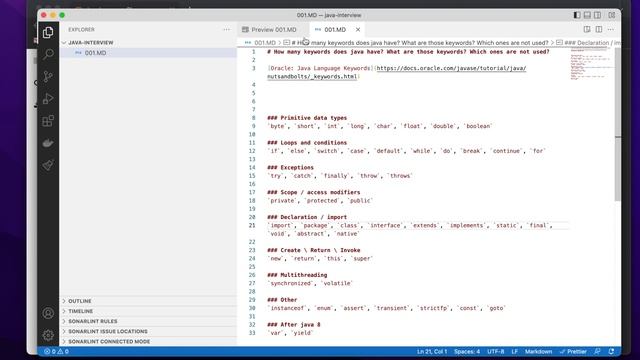Open the Run and Debug view icon
The height and width of the screenshot is (360, 640).
[48, 98]
